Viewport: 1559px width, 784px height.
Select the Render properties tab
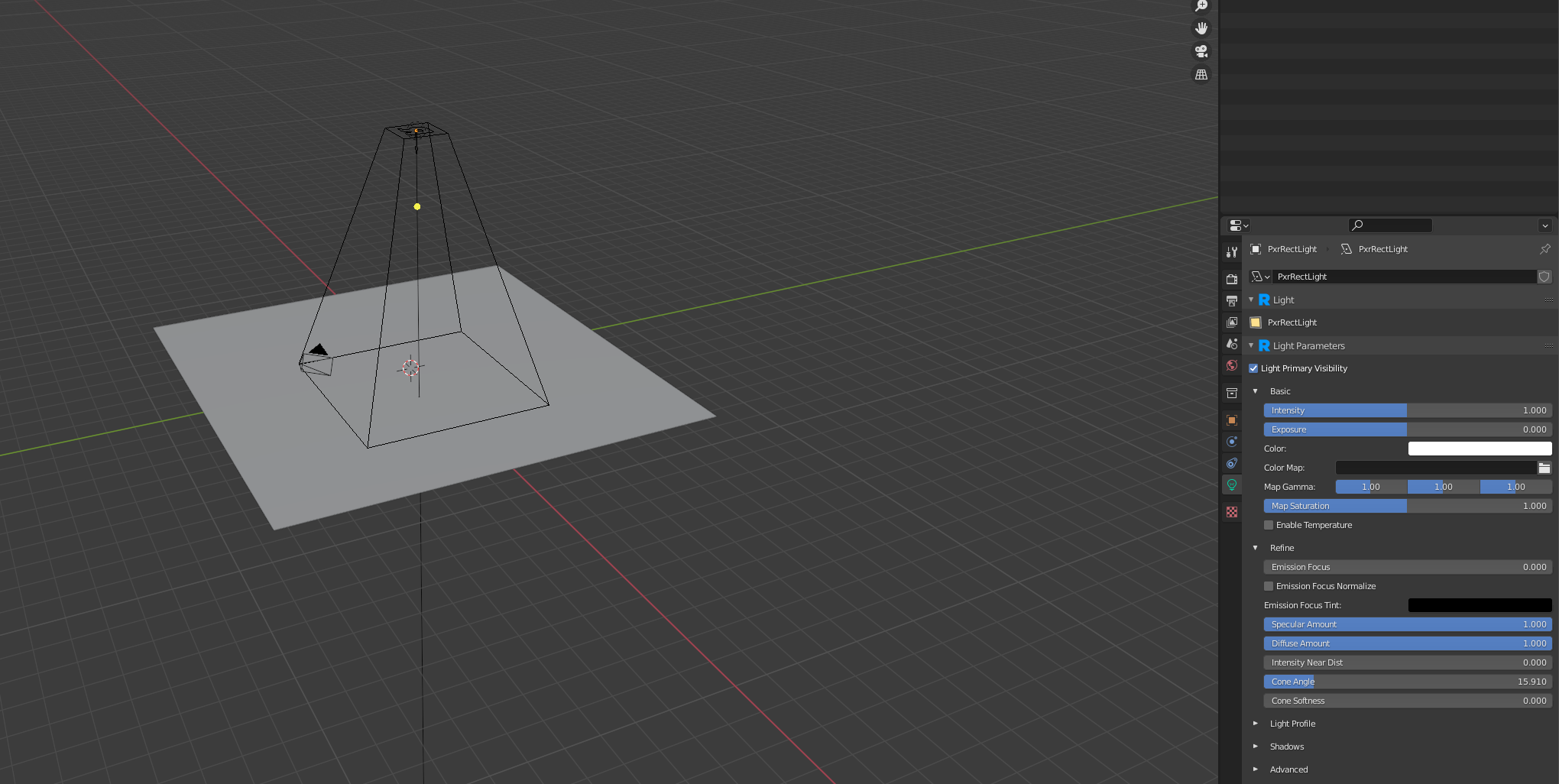pos(1232,279)
